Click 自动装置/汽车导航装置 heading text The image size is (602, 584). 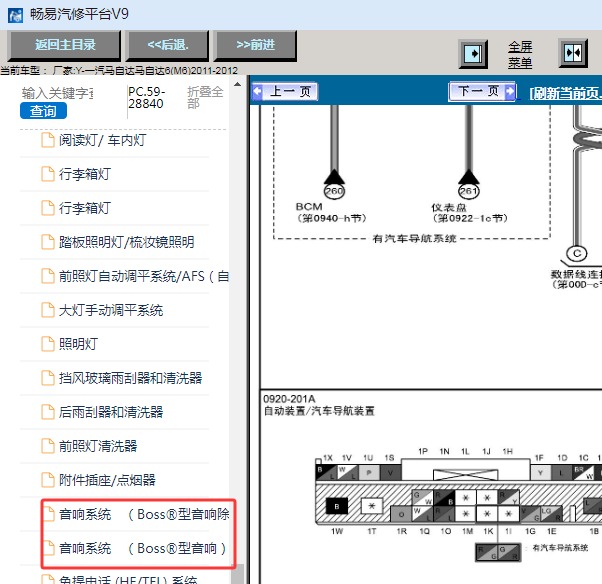(x=319, y=411)
